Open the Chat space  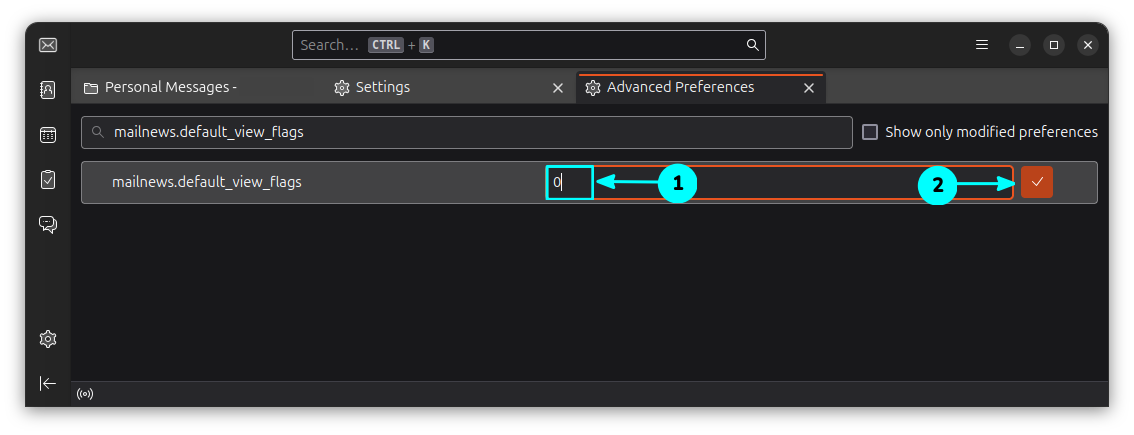click(48, 224)
